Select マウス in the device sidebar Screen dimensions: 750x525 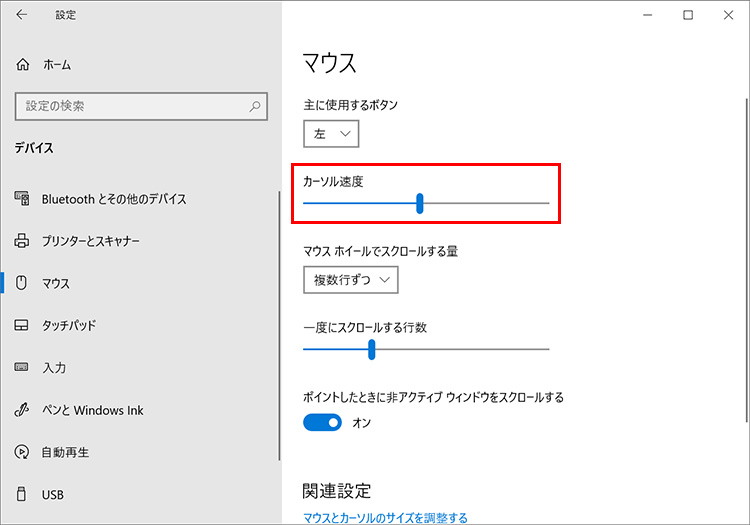56,284
